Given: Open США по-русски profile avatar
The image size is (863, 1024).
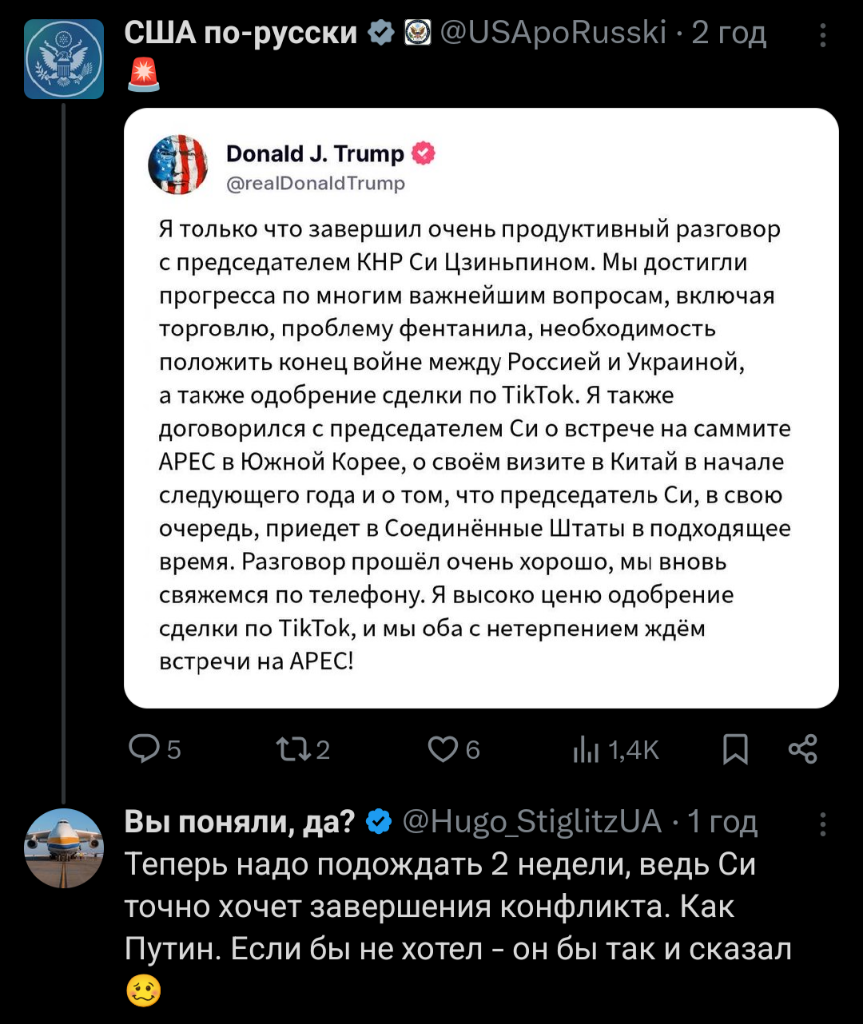Looking at the screenshot, I should point(63,59).
